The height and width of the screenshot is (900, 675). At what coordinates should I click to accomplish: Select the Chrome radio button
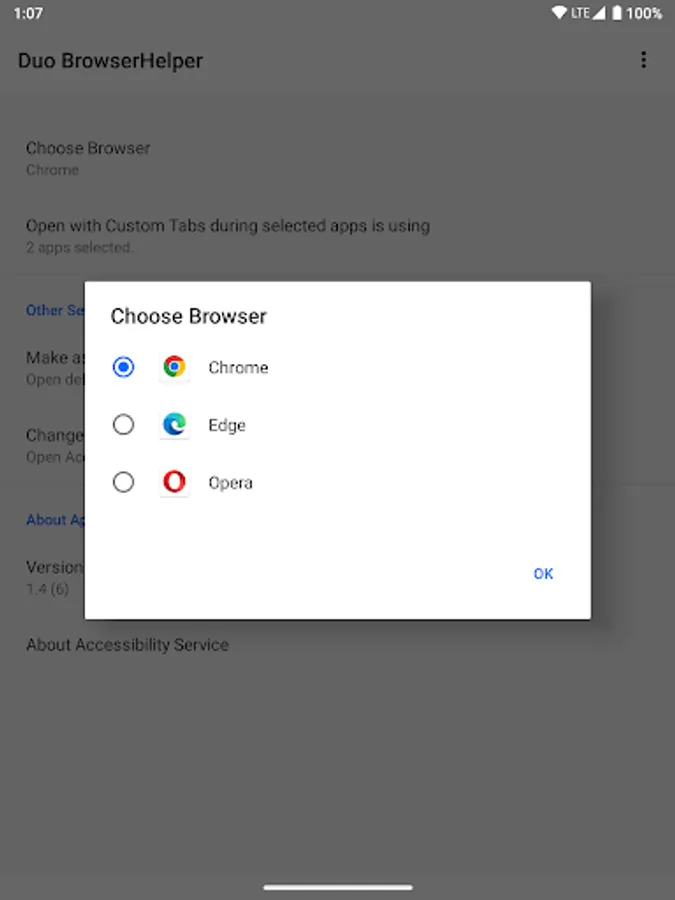(x=123, y=367)
